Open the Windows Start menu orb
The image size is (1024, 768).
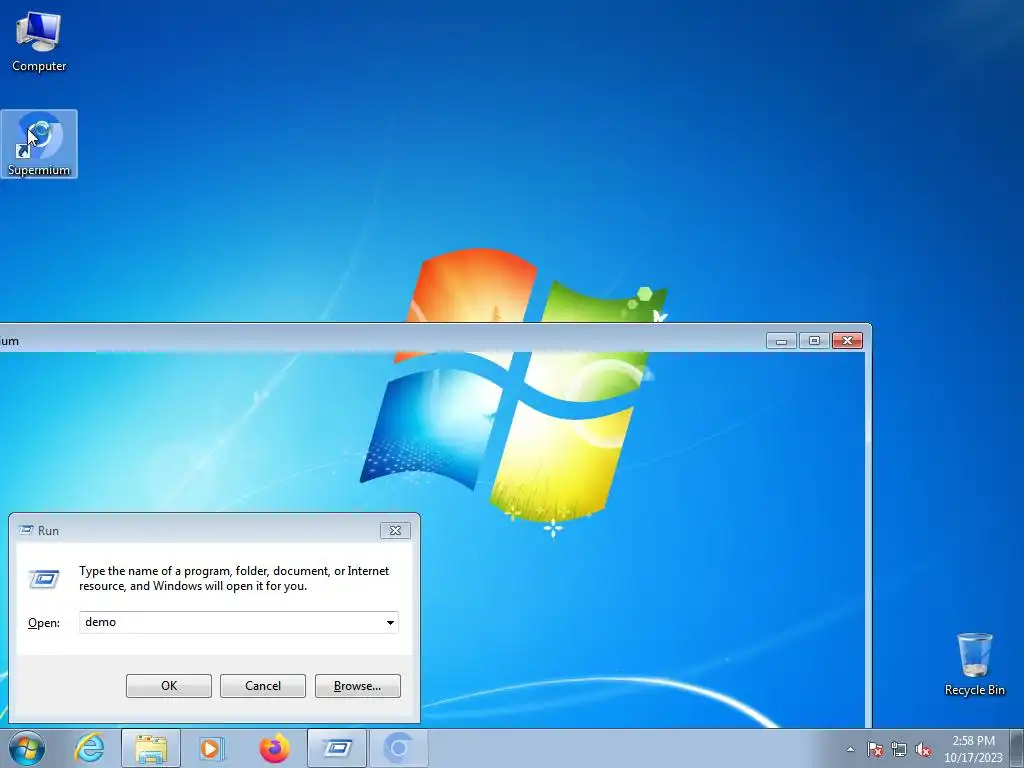(27, 748)
